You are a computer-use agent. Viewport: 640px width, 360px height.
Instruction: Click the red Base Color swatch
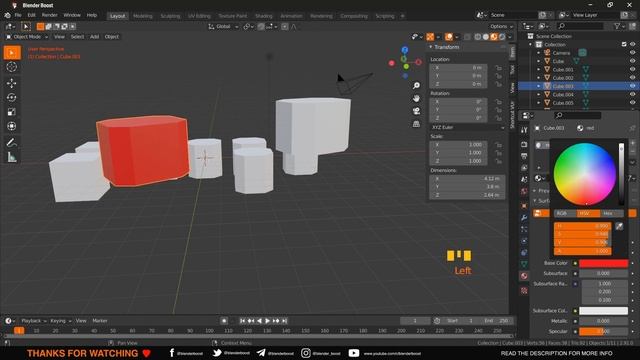(603, 263)
